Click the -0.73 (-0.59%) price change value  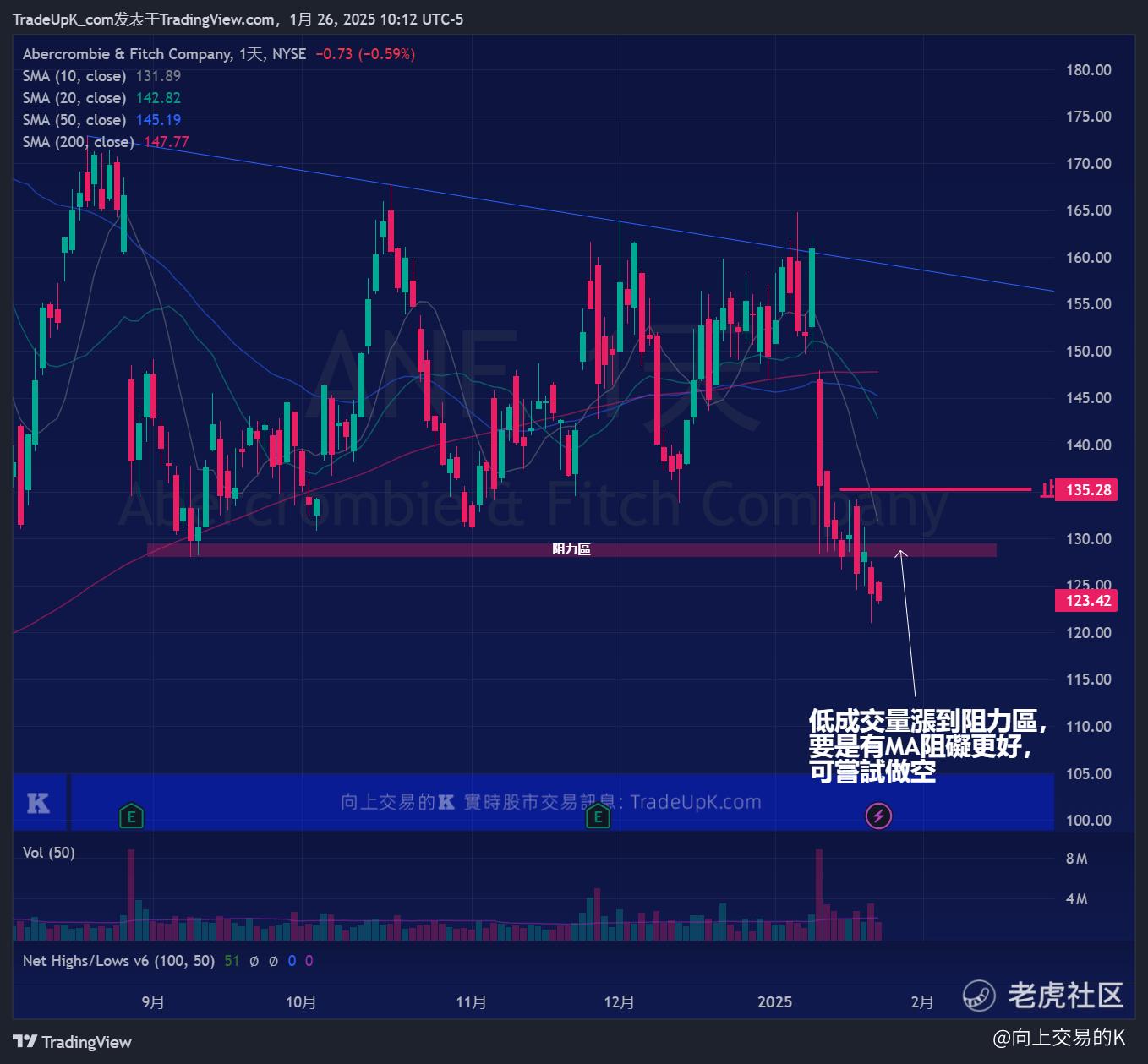tap(365, 54)
